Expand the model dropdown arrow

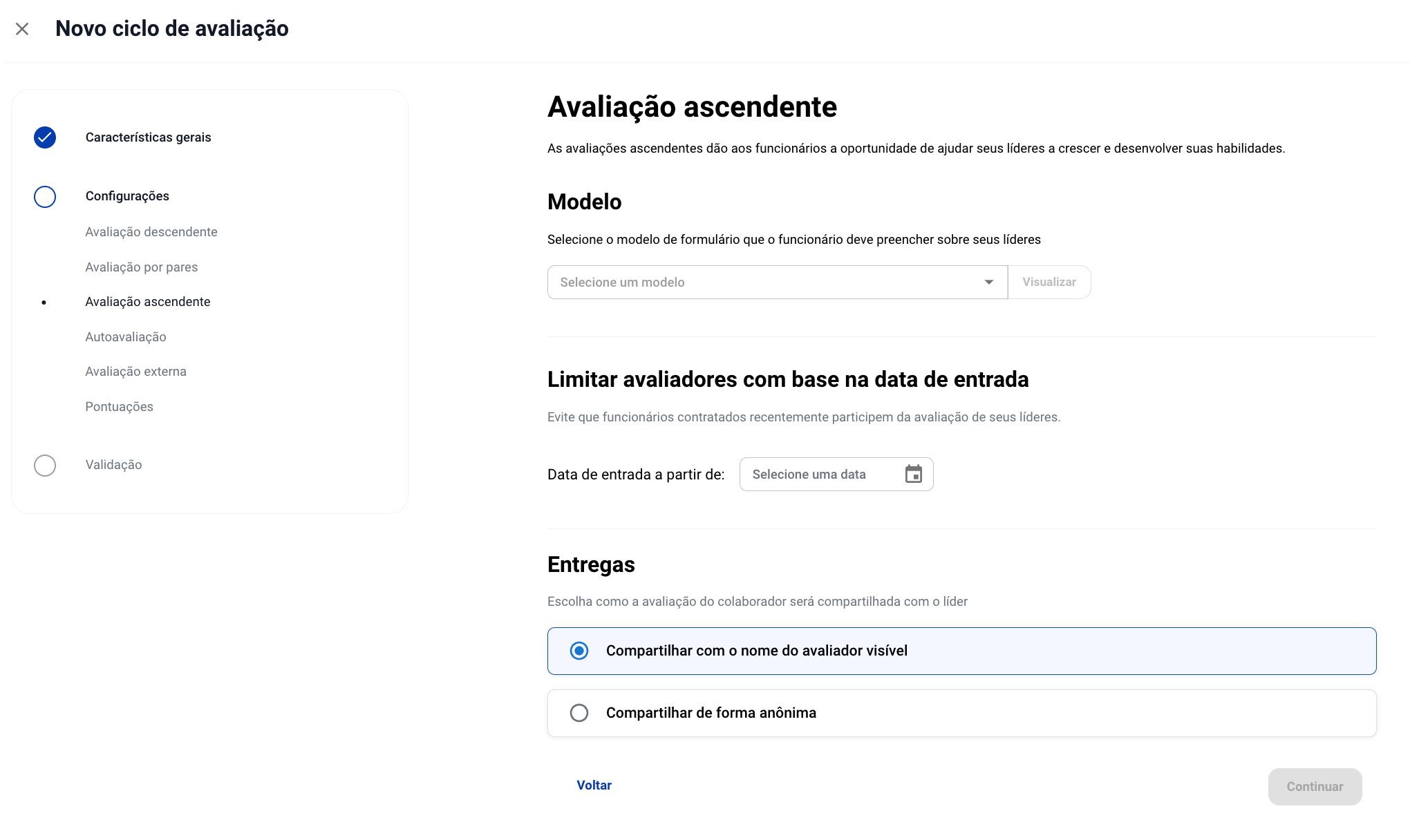(989, 283)
